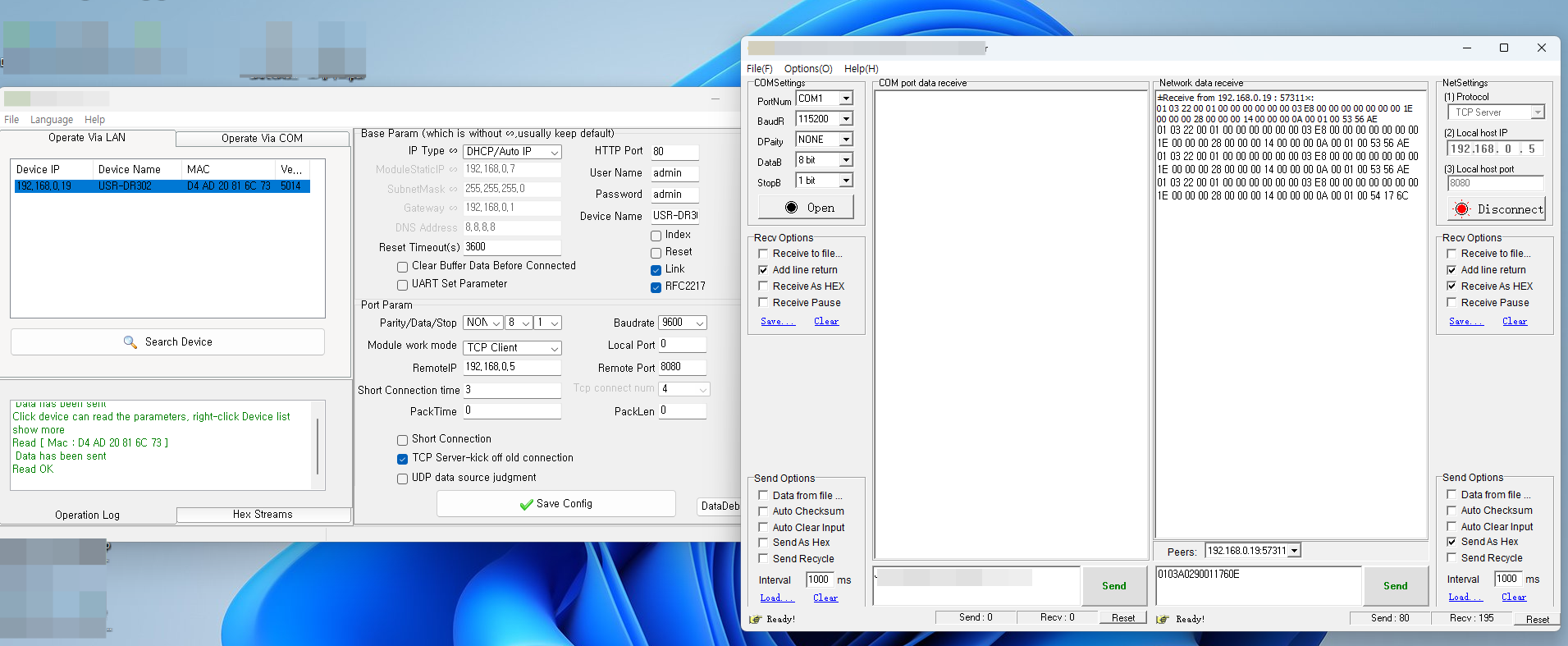Click the network Send button
This screenshot has width=1568, height=646.
pyautogui.click(x=1395, y=585)
